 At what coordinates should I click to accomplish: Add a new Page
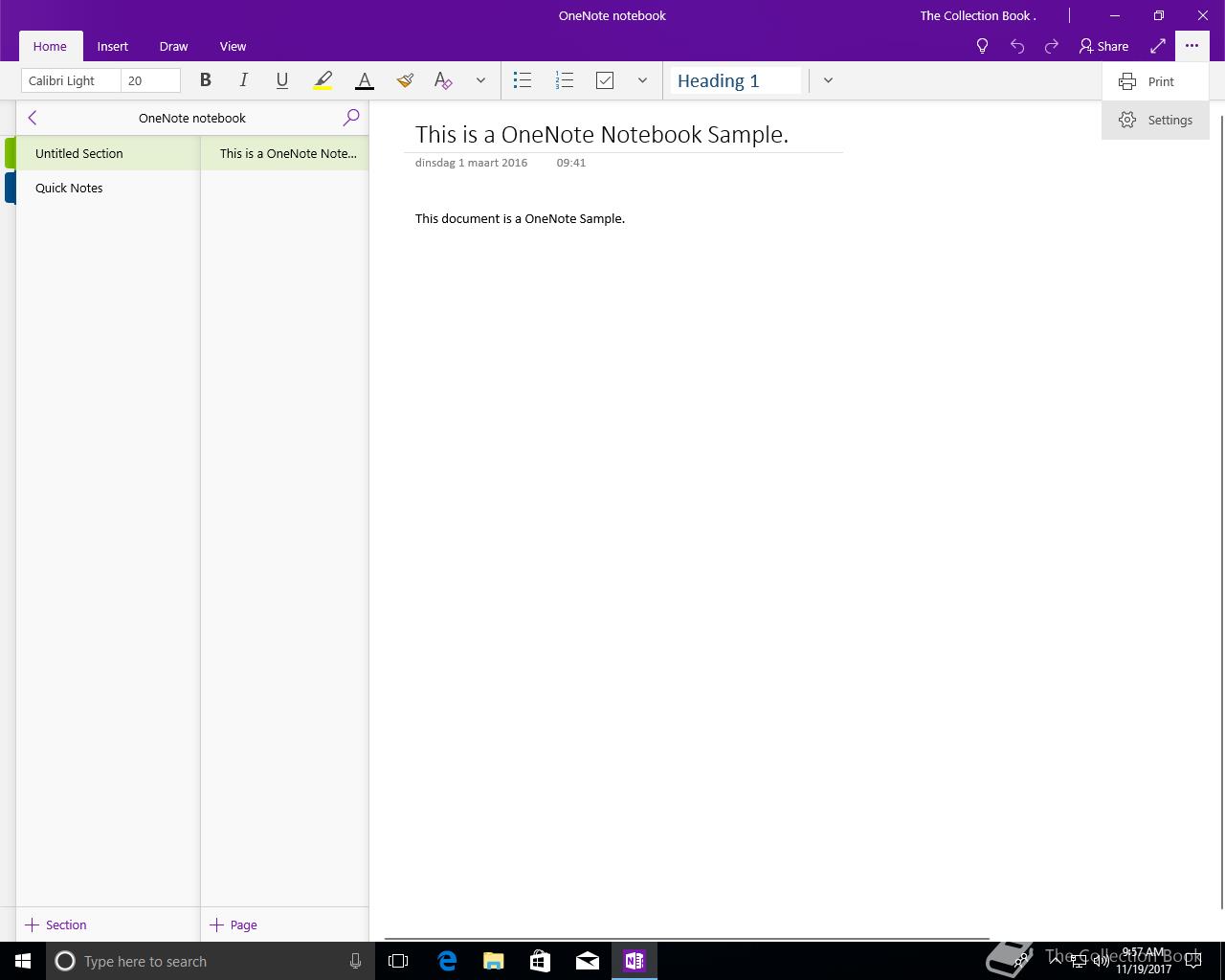[234, 924]
